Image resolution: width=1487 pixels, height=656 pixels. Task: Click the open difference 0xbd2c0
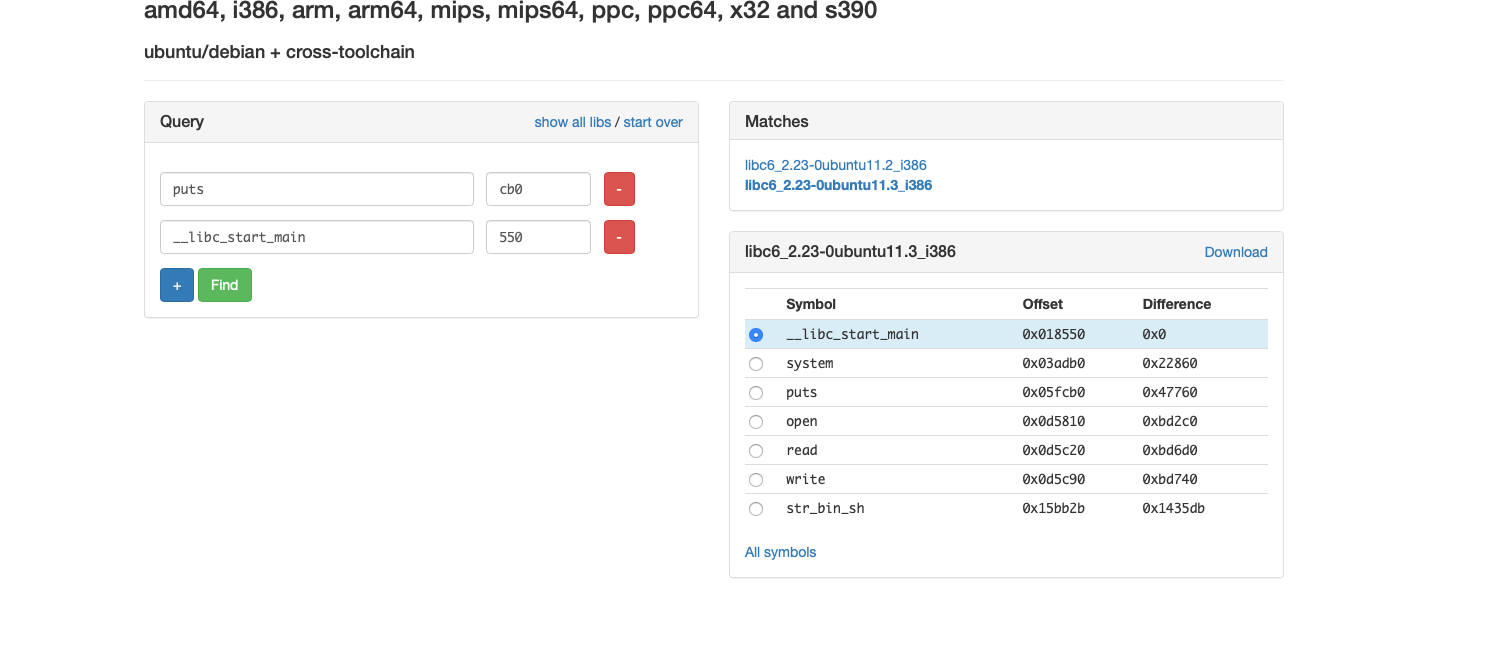click(x=1170, y=422)
